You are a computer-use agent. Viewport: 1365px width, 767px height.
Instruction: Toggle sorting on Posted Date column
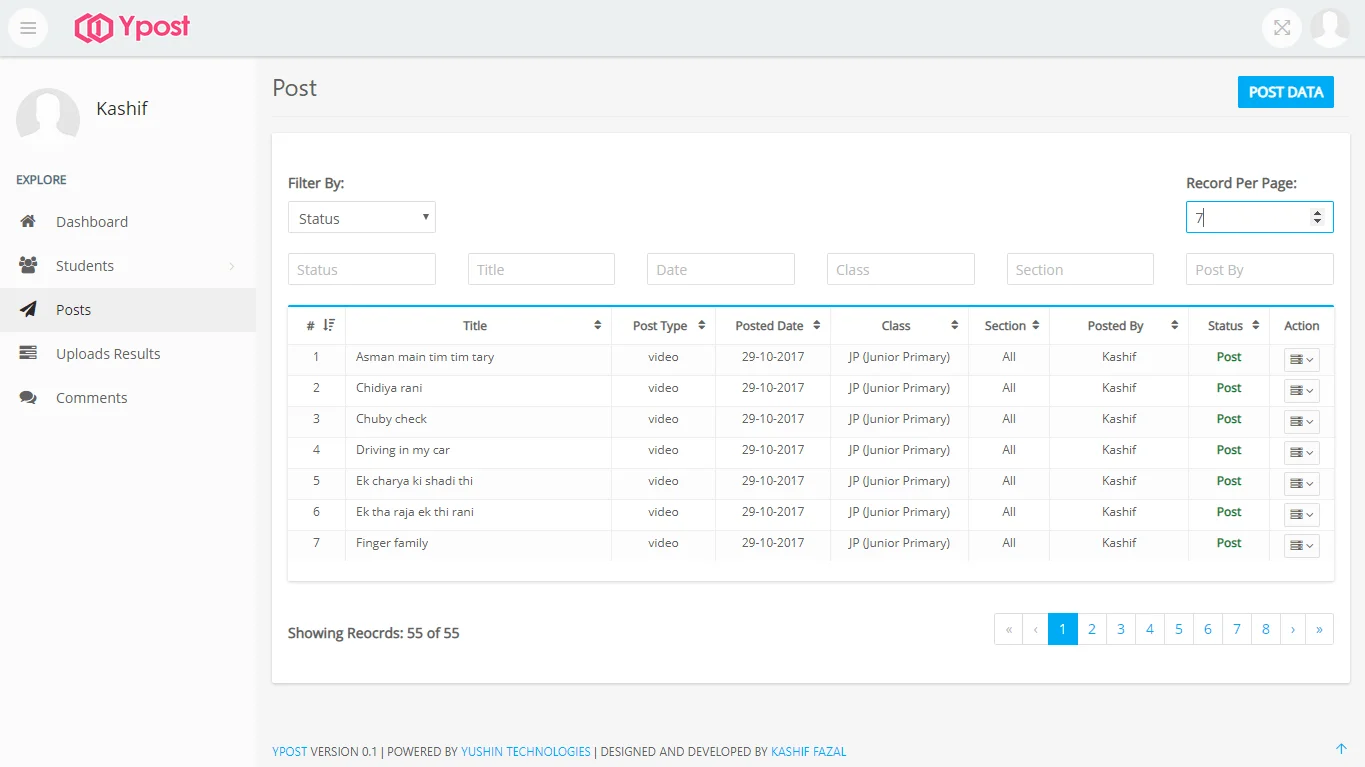point(816,326)
